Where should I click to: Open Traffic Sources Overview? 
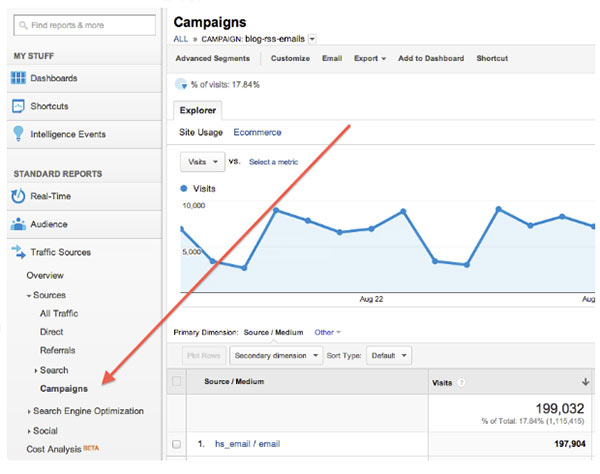[x=45, y=275]
